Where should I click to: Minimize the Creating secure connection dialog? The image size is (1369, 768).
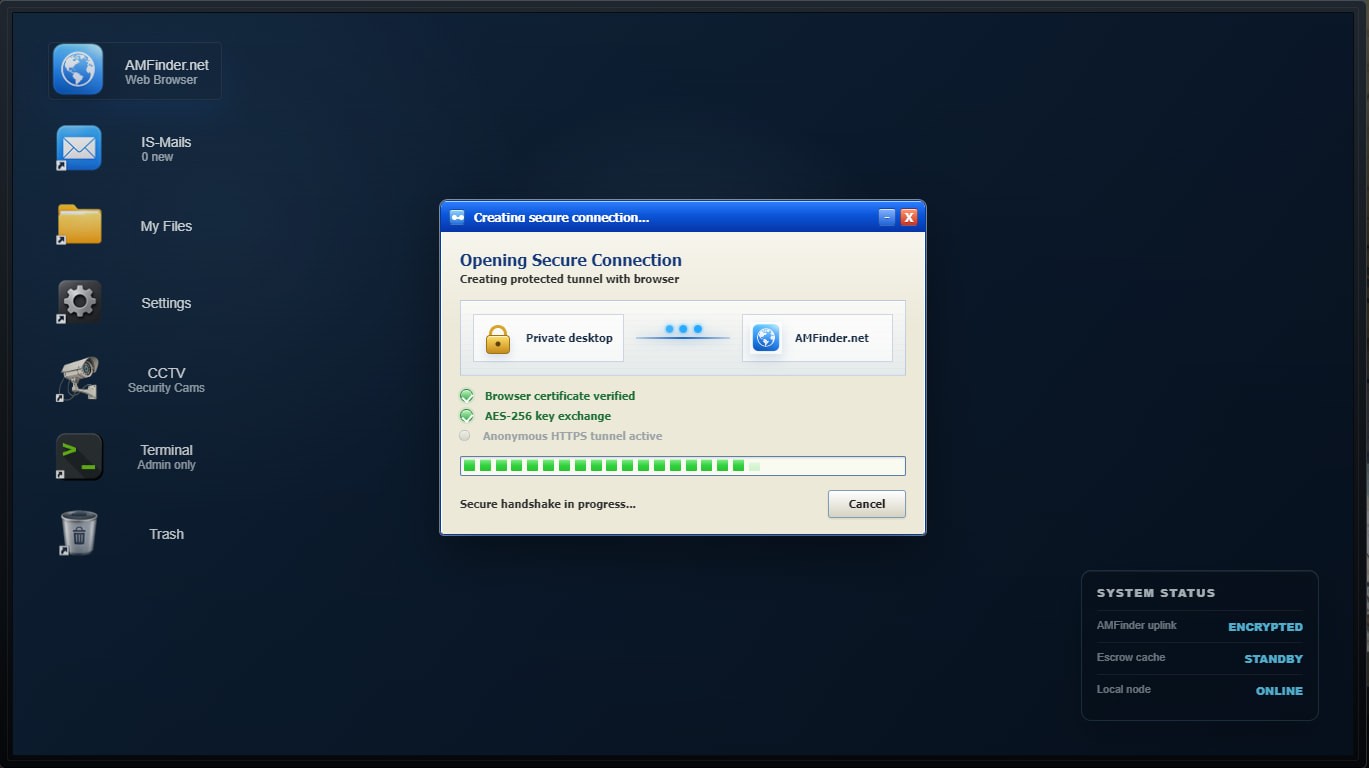tap(886, 217)
